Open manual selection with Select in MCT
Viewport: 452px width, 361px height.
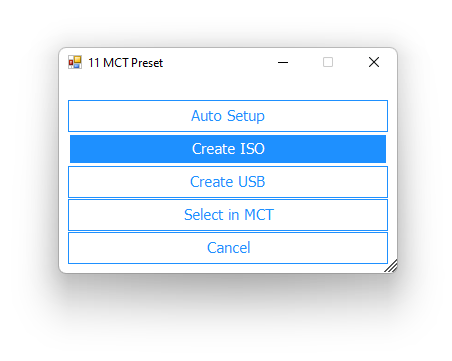(x=228, y=215)
